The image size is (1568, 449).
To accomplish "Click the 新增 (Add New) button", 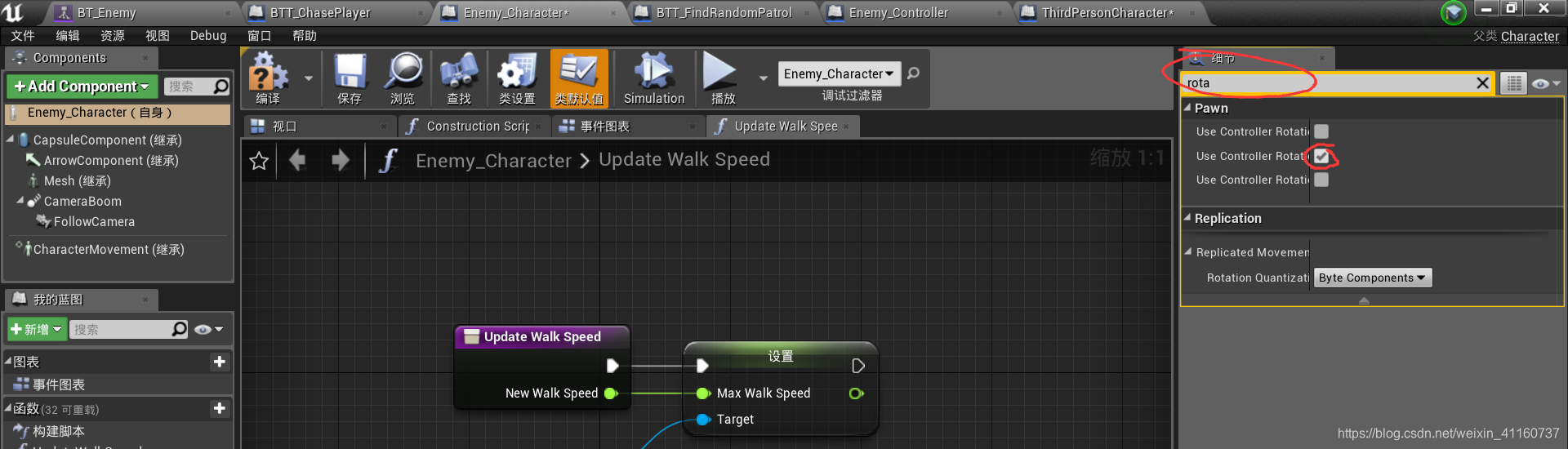I will click(37, 330).
